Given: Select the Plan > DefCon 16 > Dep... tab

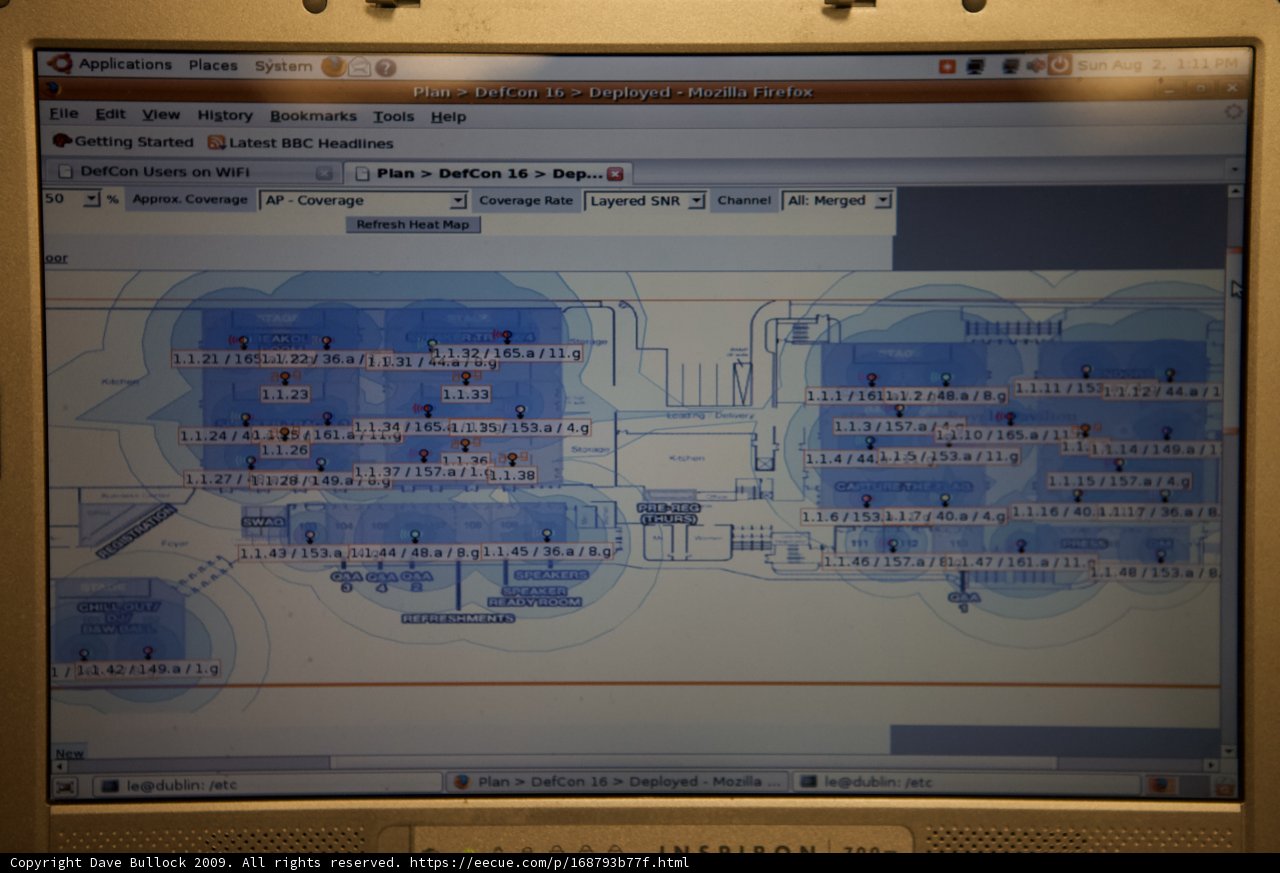Looking at the screenshot, I should coord(488,173).
